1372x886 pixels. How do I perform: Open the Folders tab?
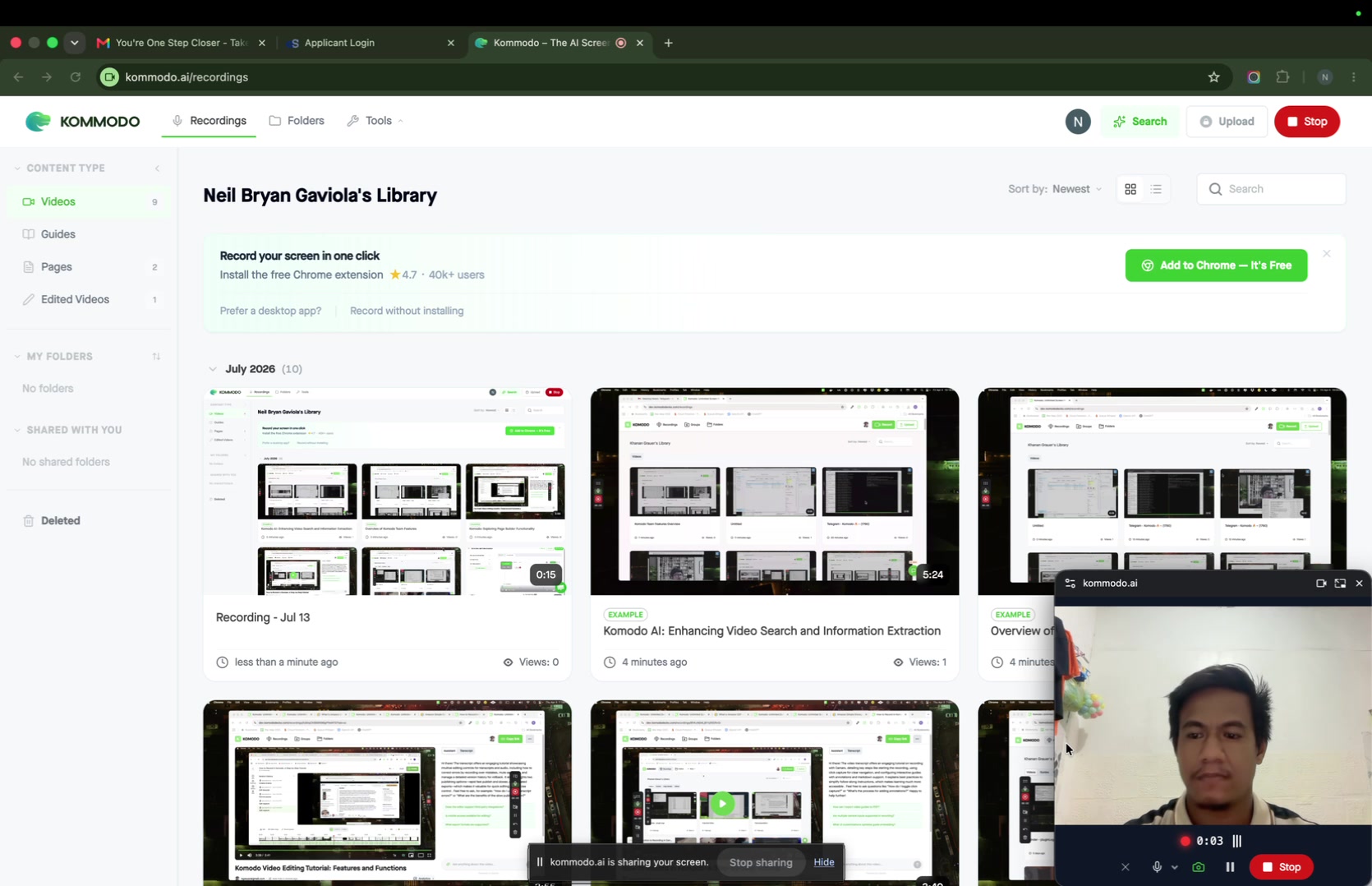pyautogui.click(x=297, y=121)
